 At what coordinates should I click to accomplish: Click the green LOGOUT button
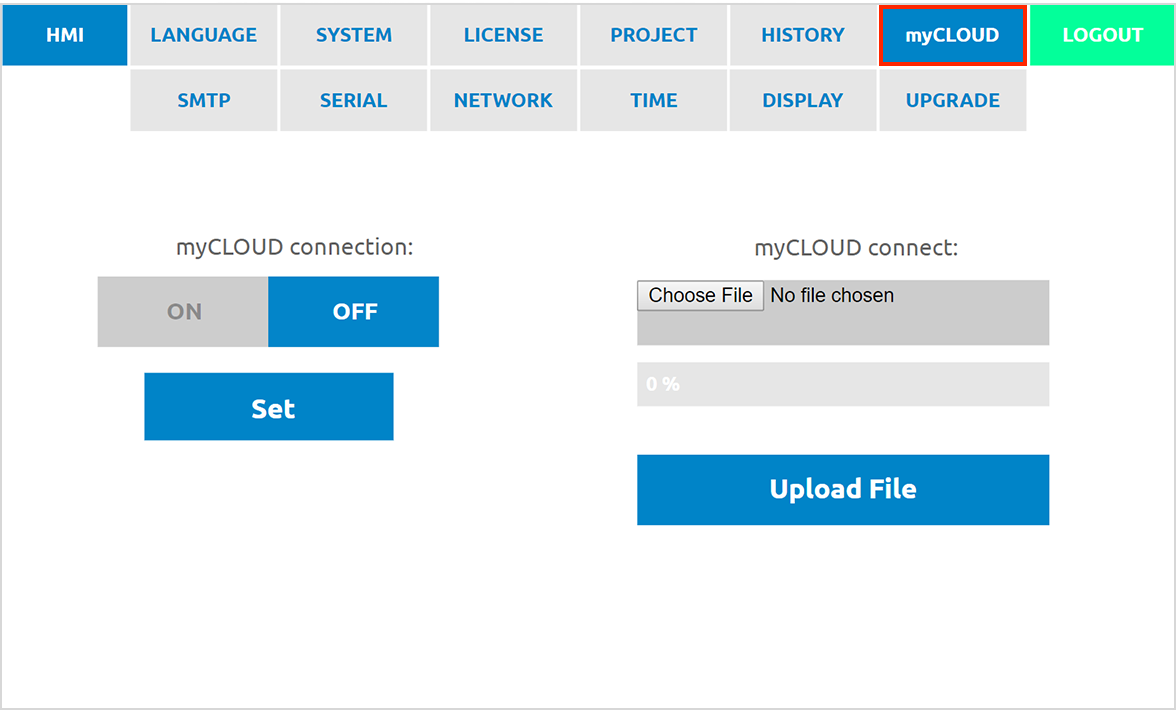[x=1102, y=35]
